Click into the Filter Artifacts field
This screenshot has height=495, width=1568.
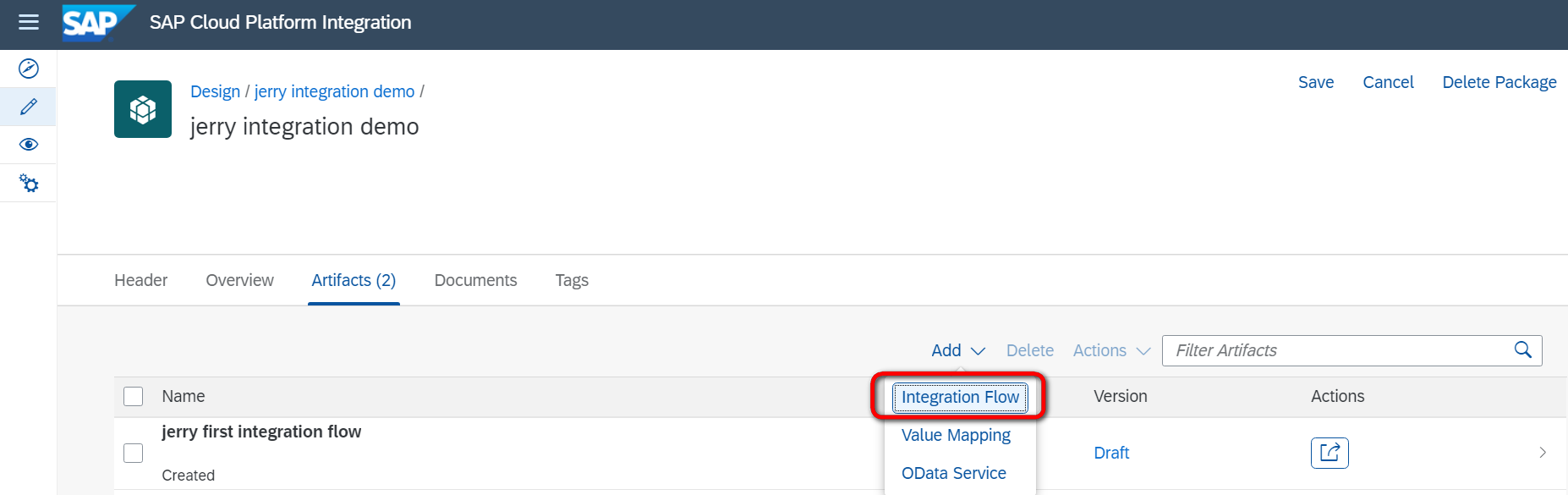(x=1336, y=350)
